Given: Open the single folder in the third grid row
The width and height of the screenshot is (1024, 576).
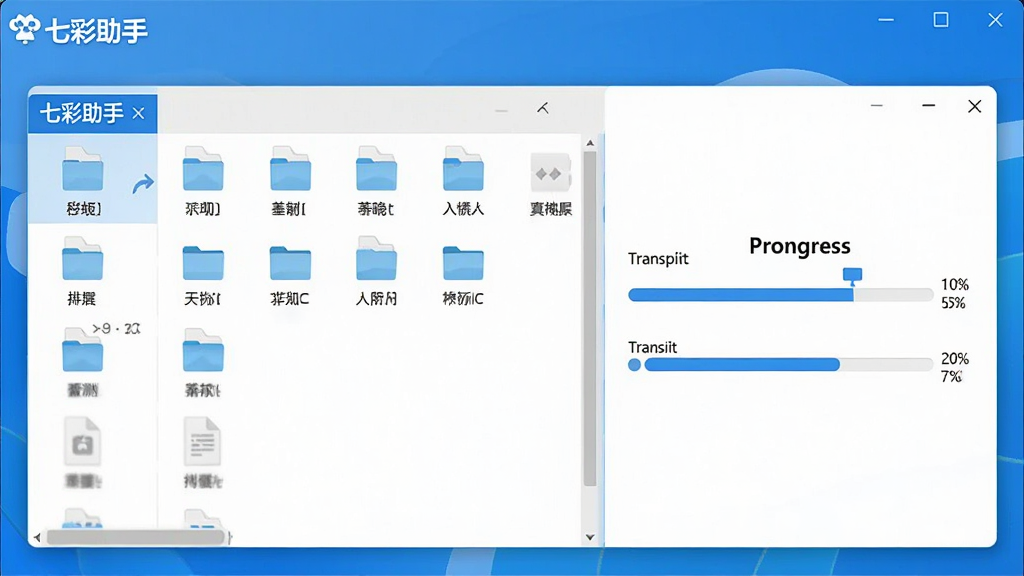Looking at the screenshot, I should pyautogui.click(x=203, y=350).
